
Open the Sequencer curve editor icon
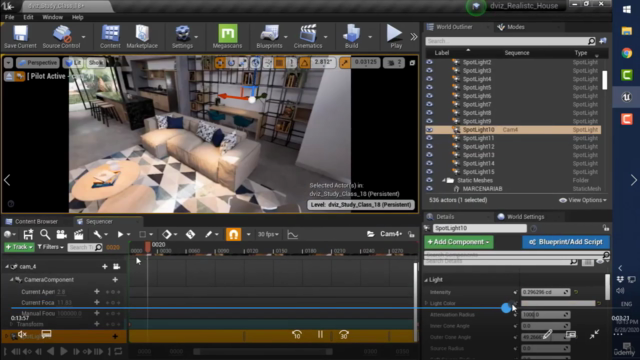292,234
